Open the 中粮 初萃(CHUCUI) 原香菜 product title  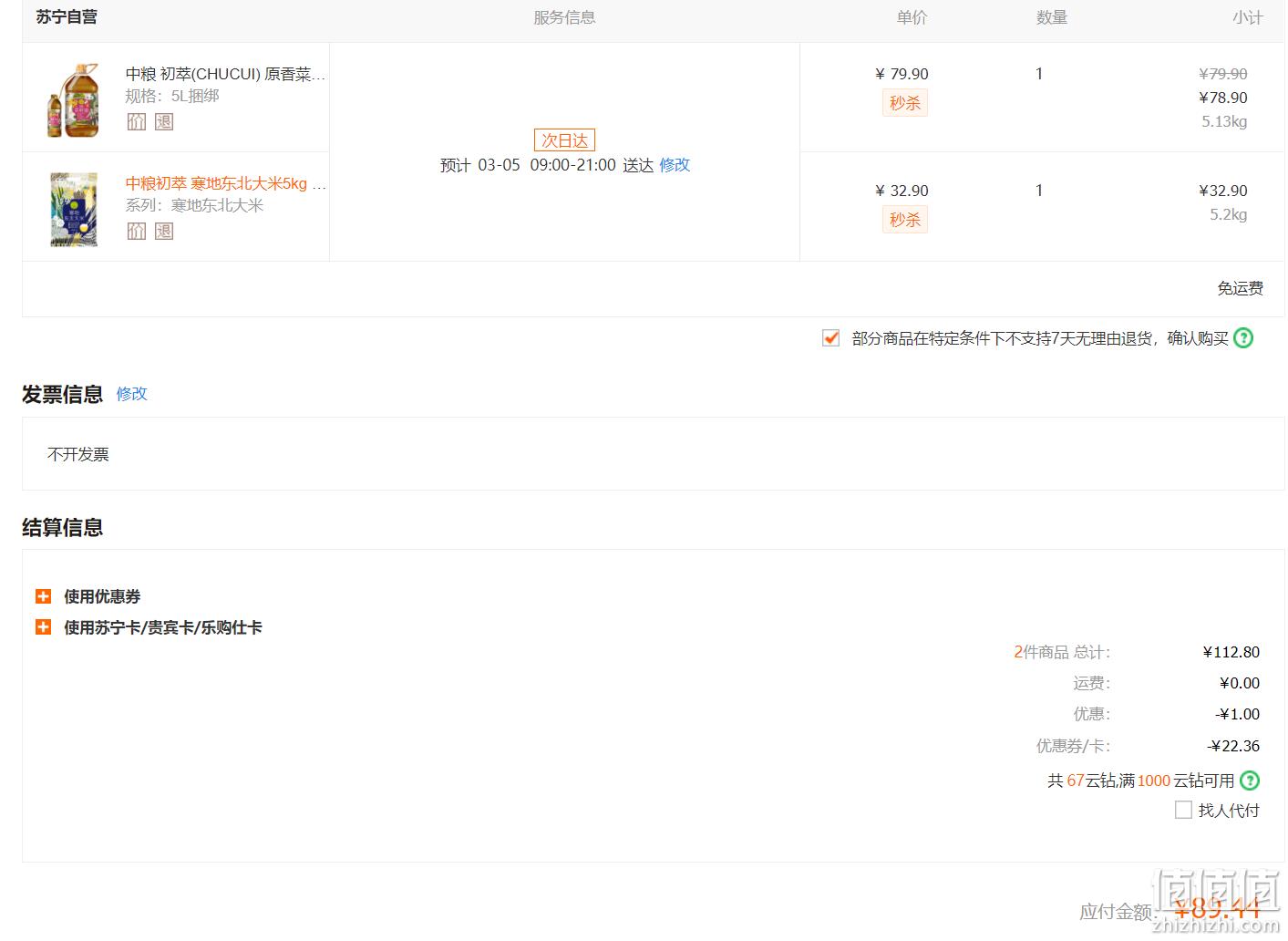tap(225, 74)
